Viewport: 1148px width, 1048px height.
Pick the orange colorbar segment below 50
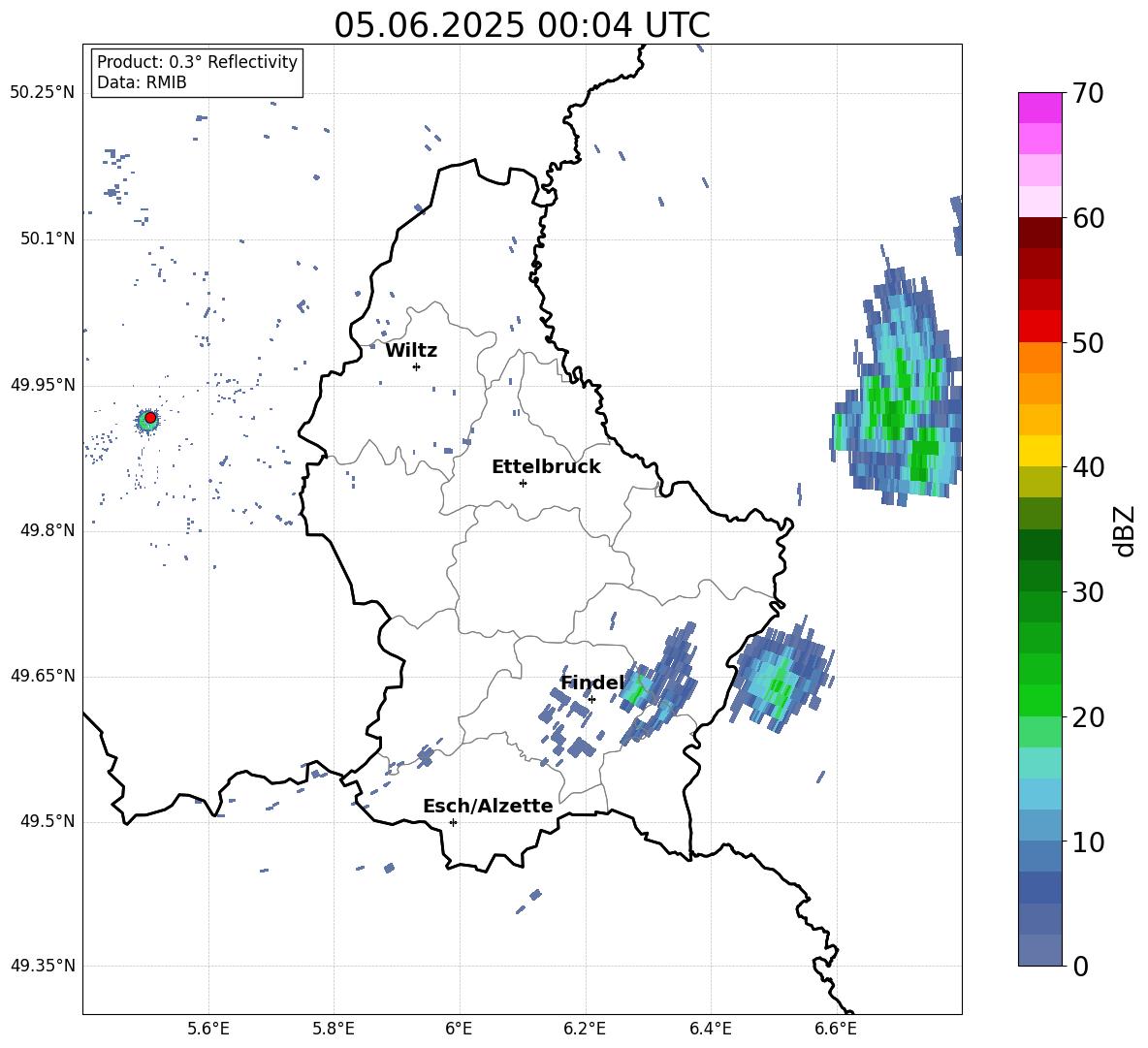(1039, 357)
